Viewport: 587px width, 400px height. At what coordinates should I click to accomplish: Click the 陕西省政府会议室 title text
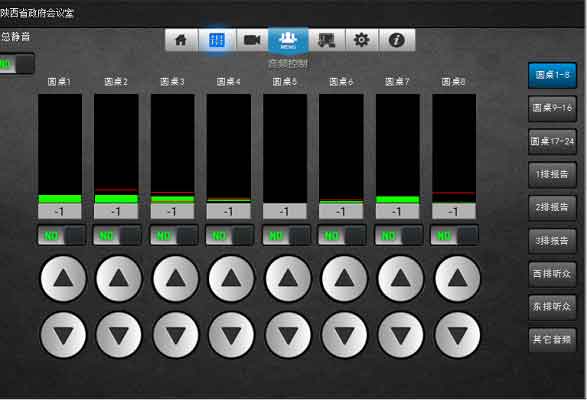click(37, 13)
